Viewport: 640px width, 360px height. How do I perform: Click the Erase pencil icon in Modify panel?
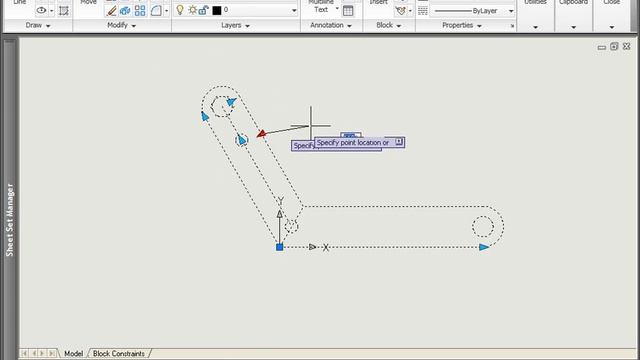click(x=111, y=11)
